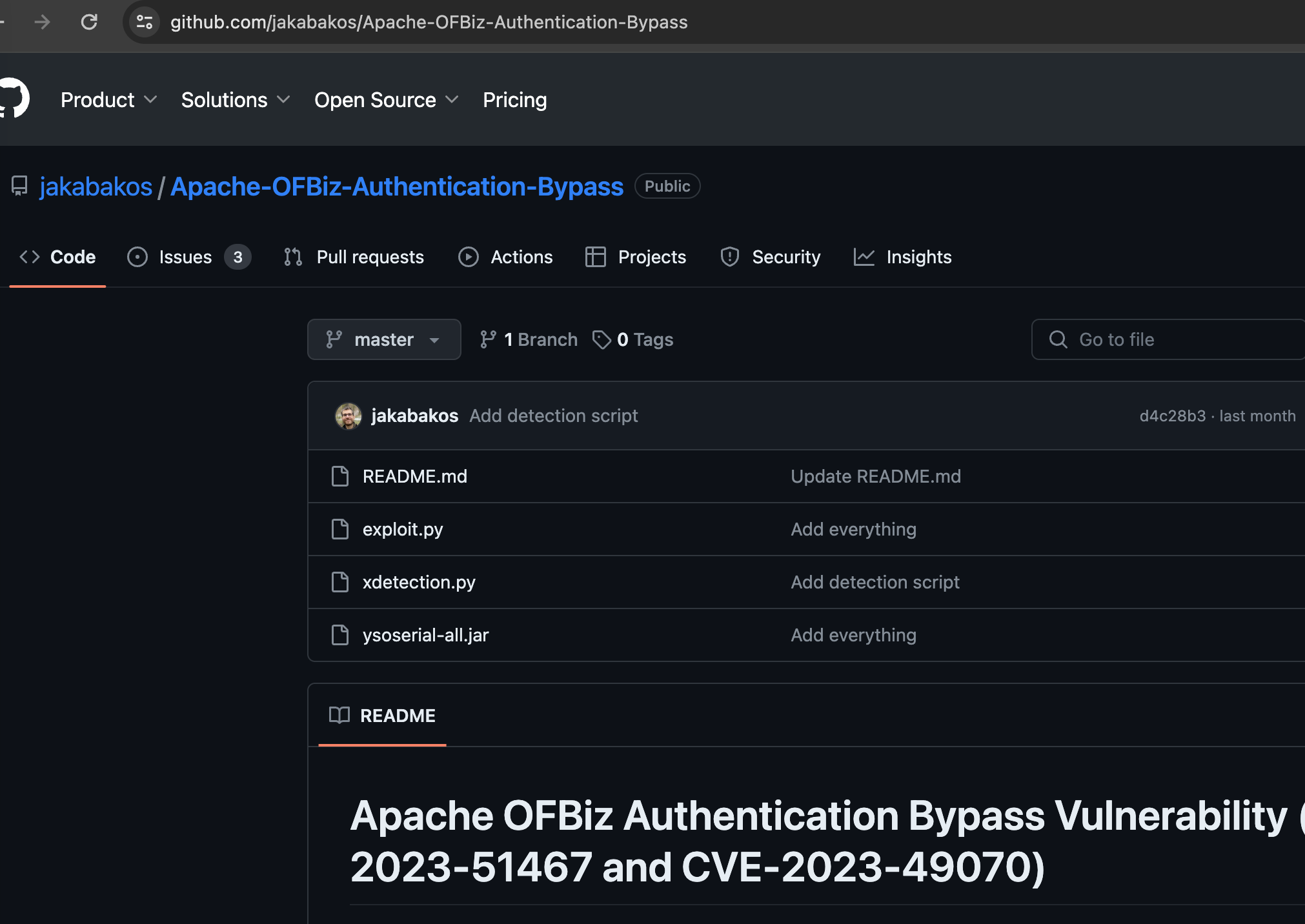Click the Issues count badge 3
This screenshot has height=924, width=1305.
pos(238,257)
